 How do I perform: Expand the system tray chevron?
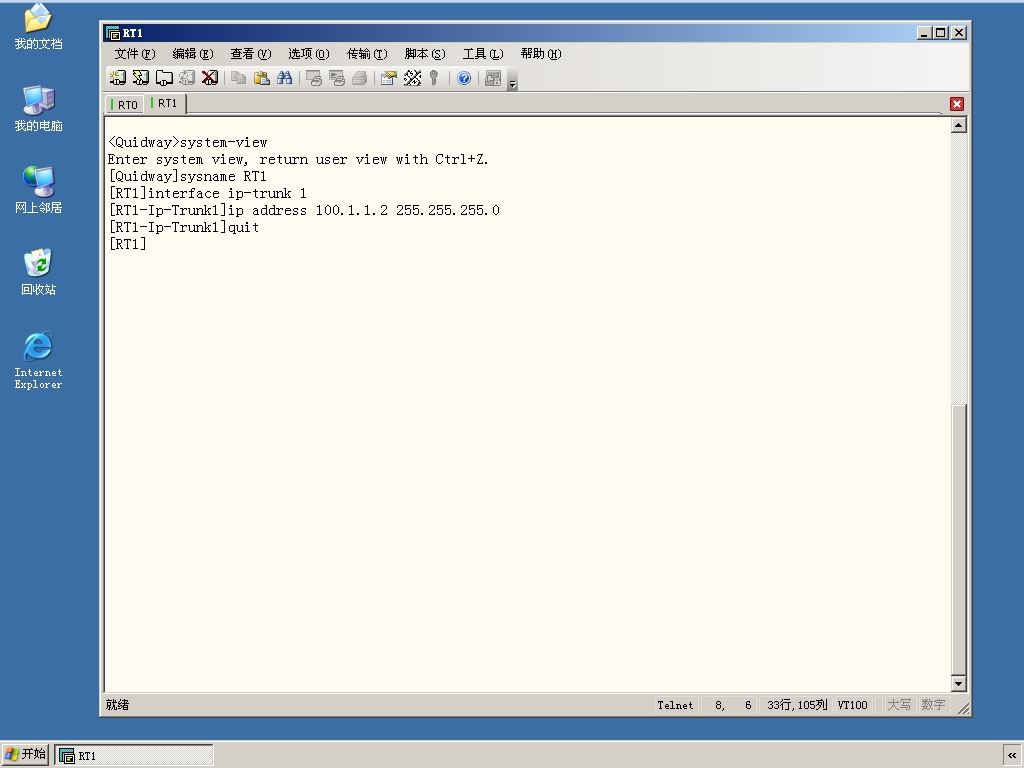point(1012,755)
